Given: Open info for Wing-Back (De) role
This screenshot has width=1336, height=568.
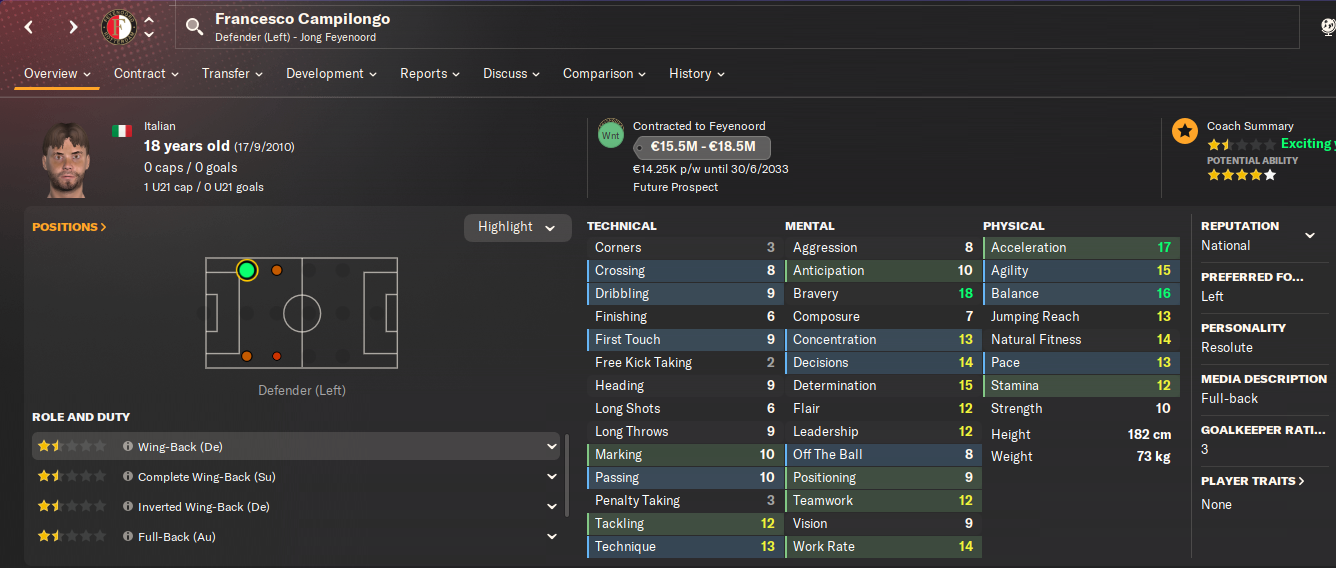Looking at the screenshot, I should tap(127, 447).
